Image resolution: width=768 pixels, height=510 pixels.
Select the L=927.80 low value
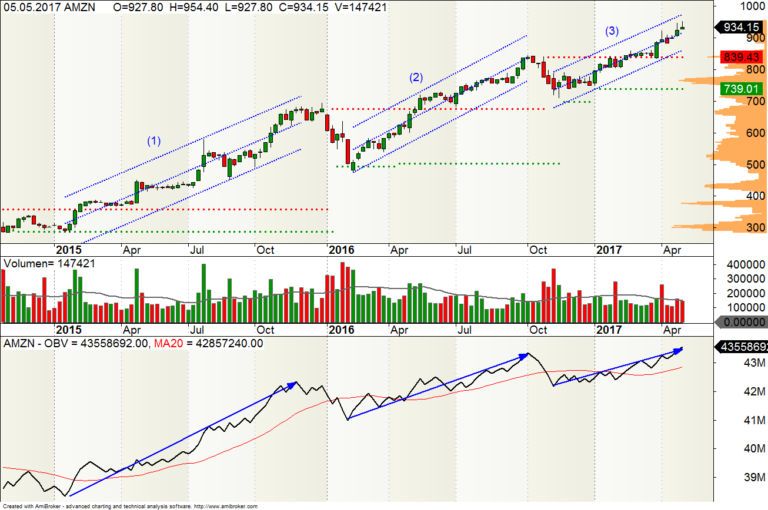pos(248,7)
